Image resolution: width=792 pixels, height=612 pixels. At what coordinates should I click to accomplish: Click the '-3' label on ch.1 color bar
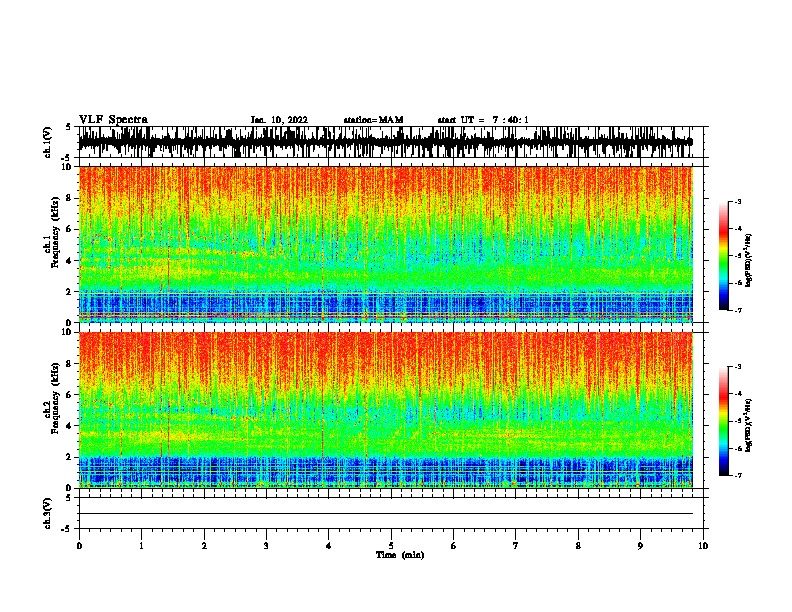pyautogui.click(x=738, y=201)
